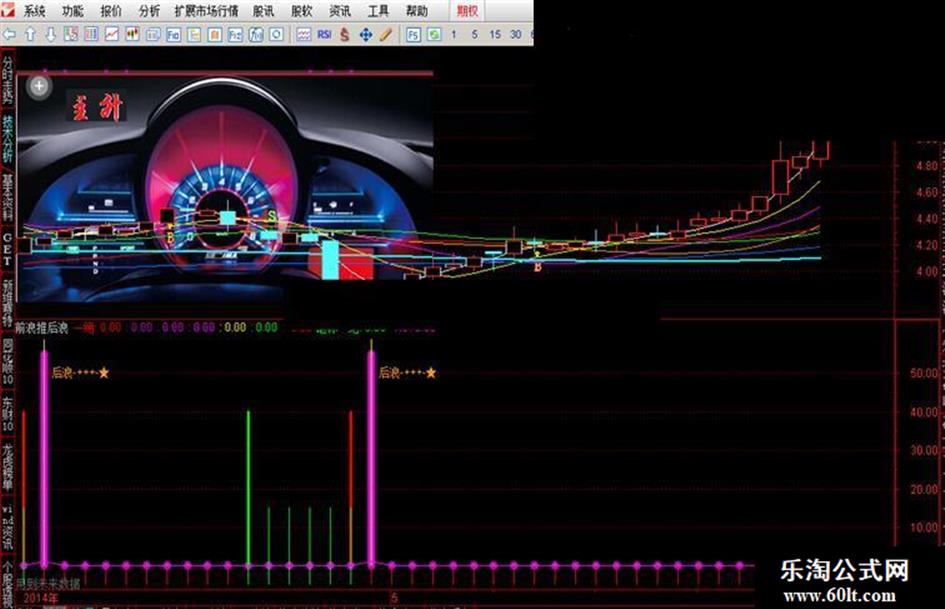
Task: Open the 工具 menu
Action: (378, 11)
